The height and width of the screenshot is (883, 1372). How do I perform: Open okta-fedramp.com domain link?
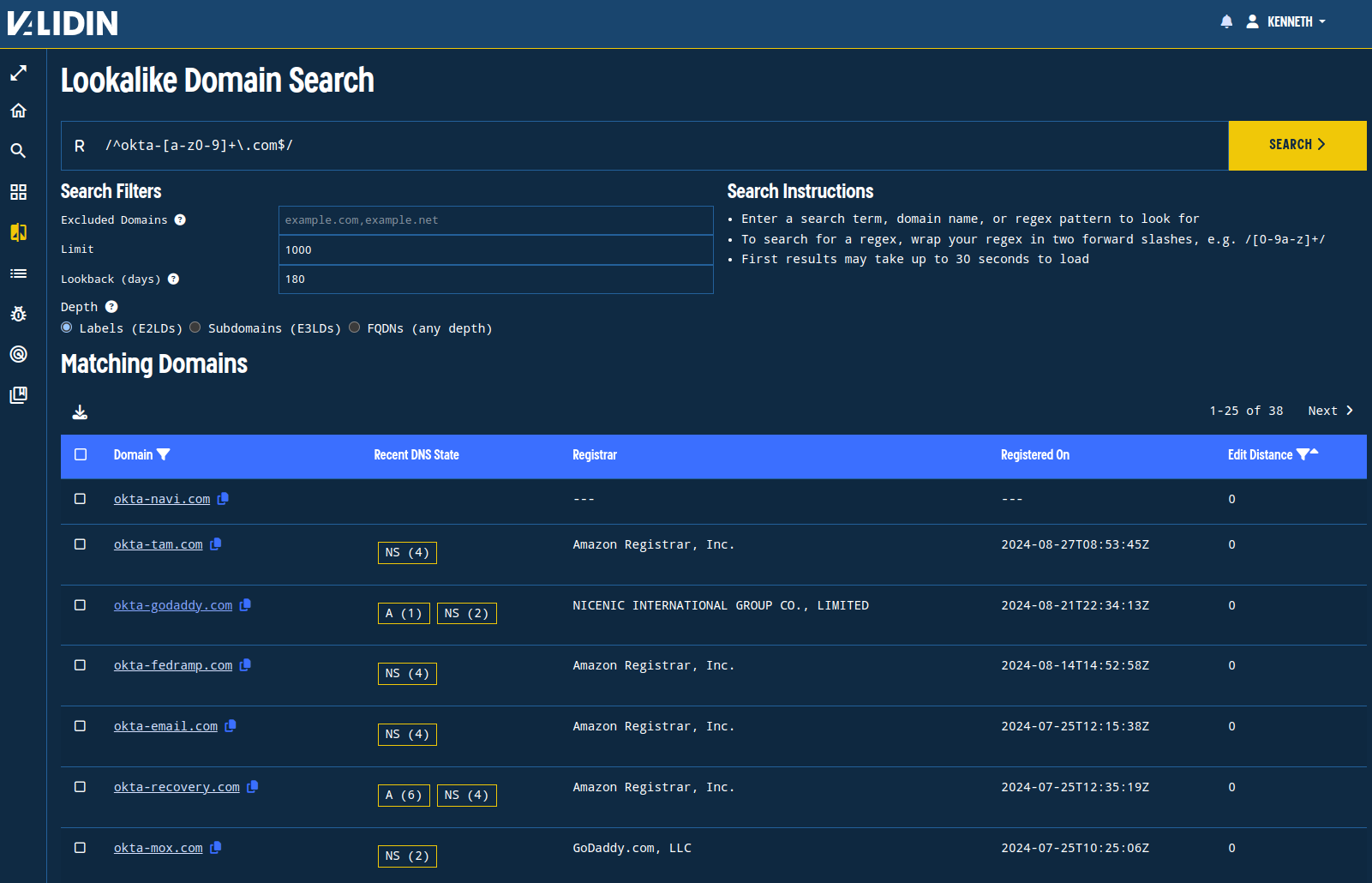[x=173, y=665]
